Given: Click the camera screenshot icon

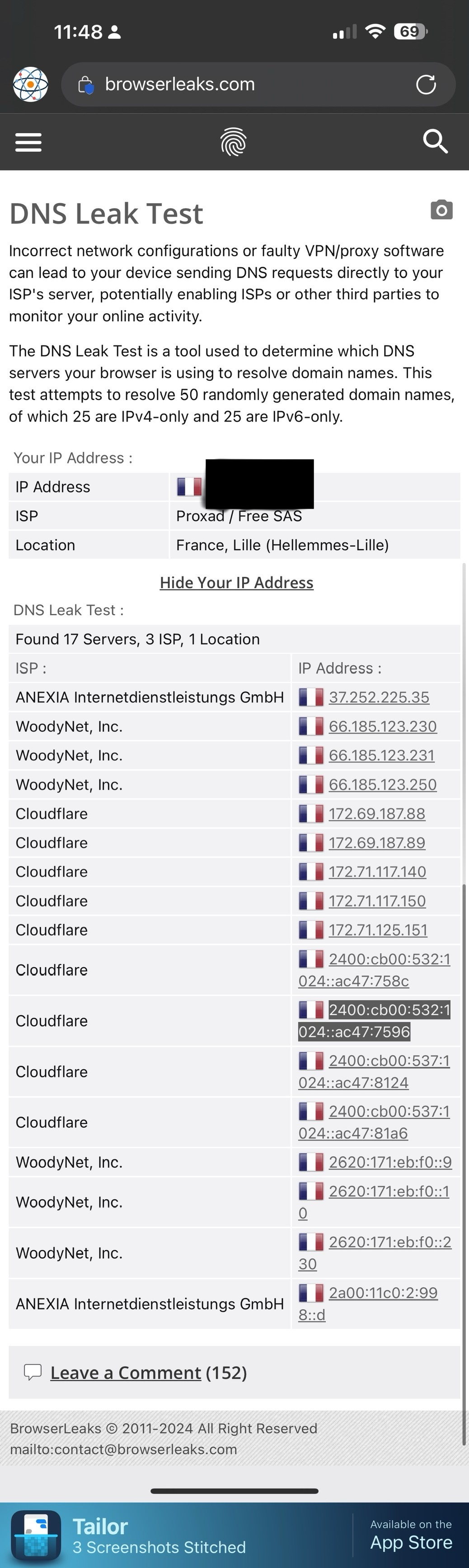Looking at the screenshot, I should (x=441, y=210).
